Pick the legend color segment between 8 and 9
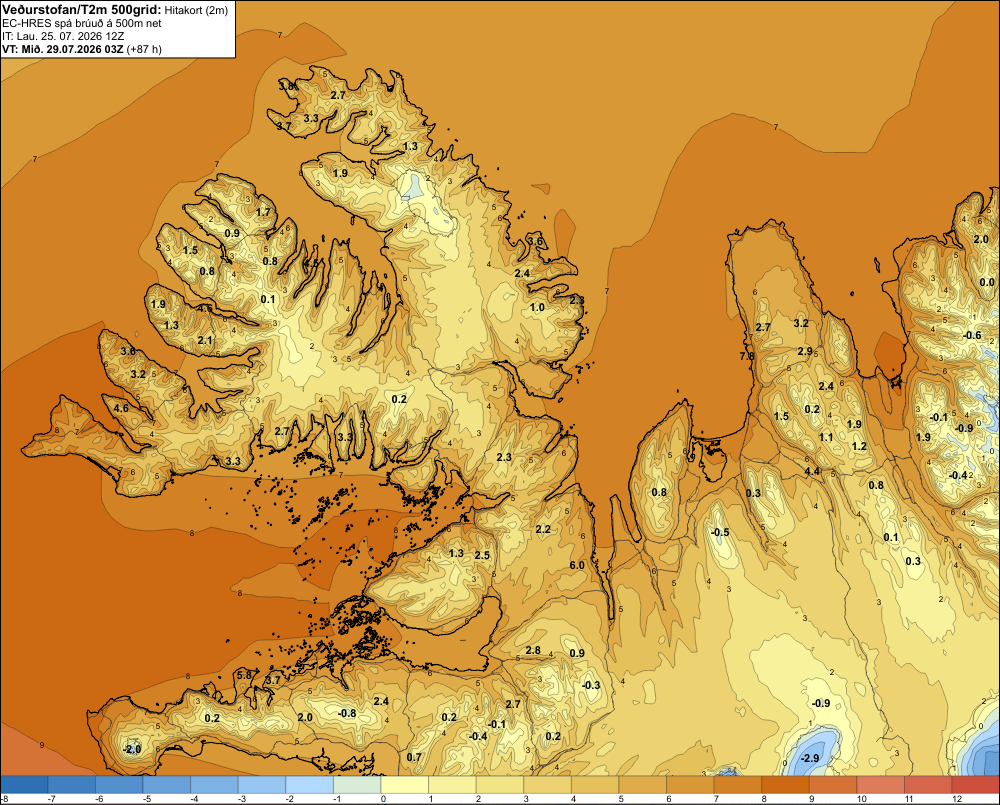This screenshot has width=1000, height=805. (x=786, y=784)
